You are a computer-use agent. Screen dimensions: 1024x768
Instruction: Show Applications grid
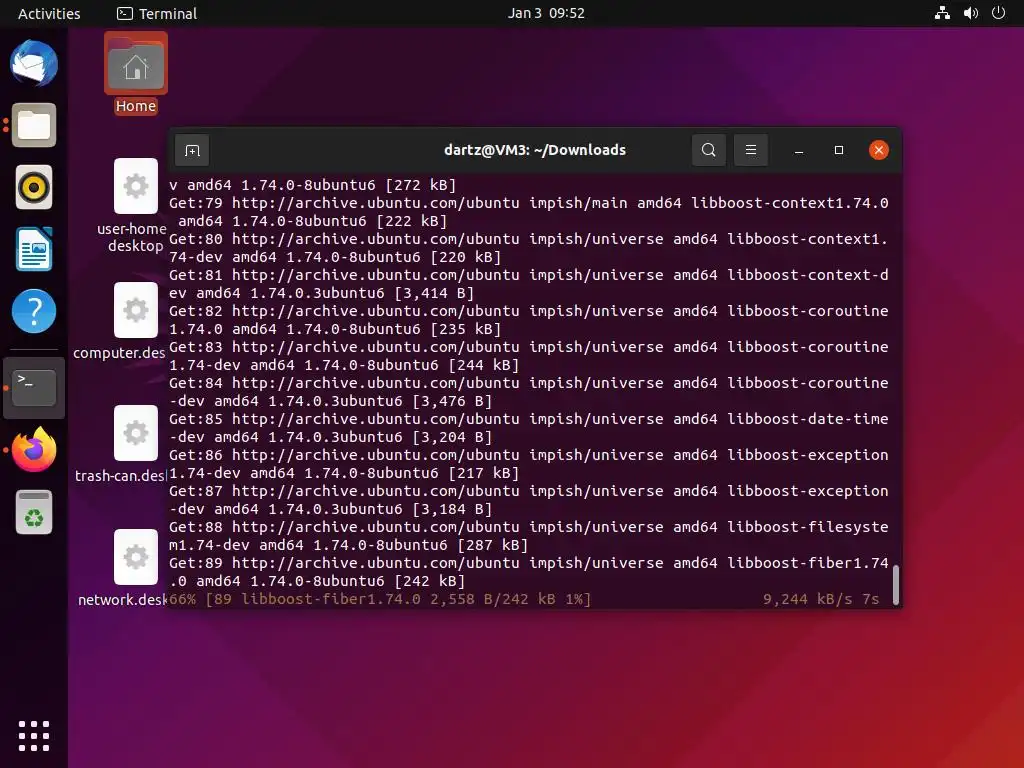click(34, 736)
